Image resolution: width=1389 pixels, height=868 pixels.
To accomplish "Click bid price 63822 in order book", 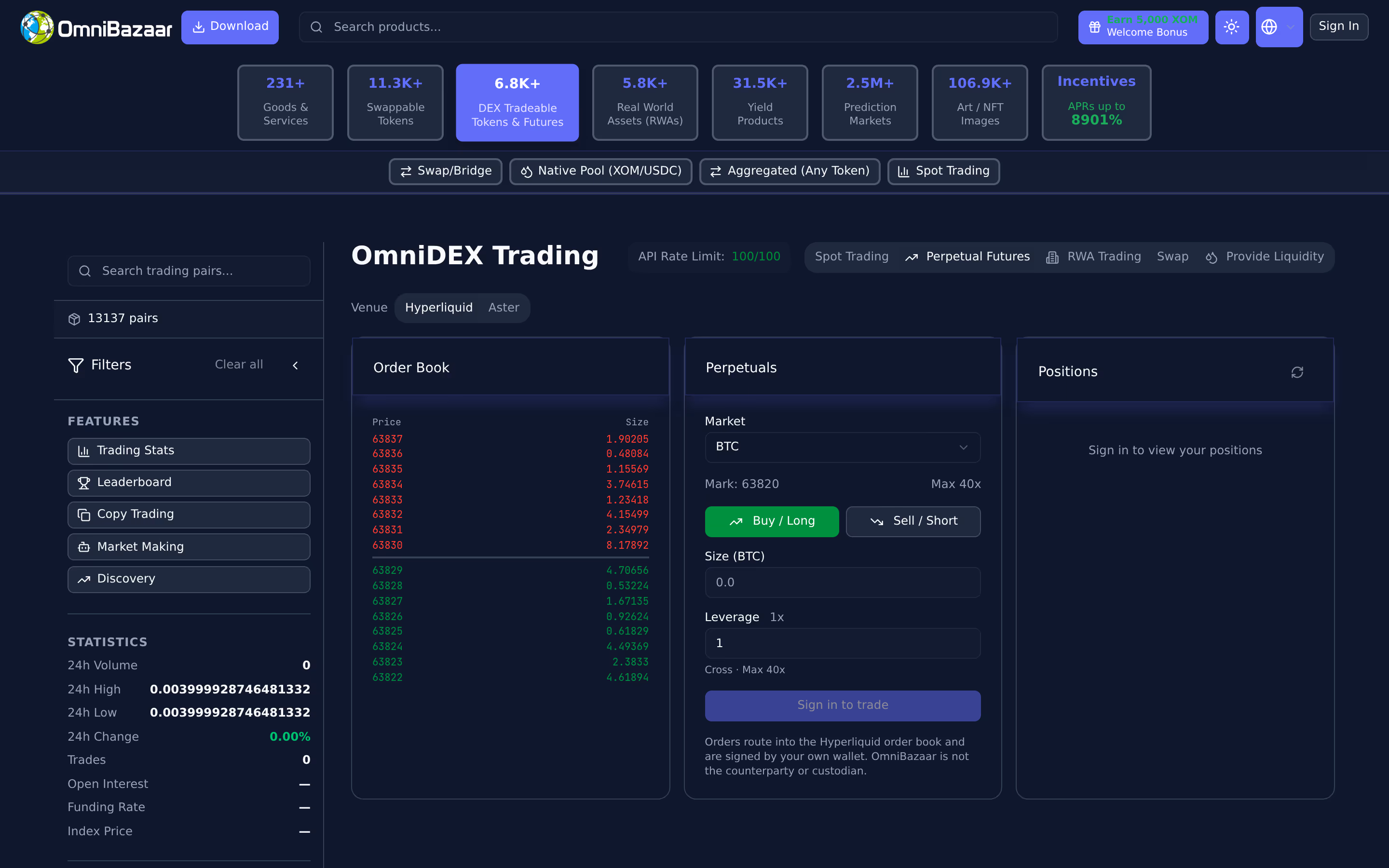I will [x=387, y=678].
